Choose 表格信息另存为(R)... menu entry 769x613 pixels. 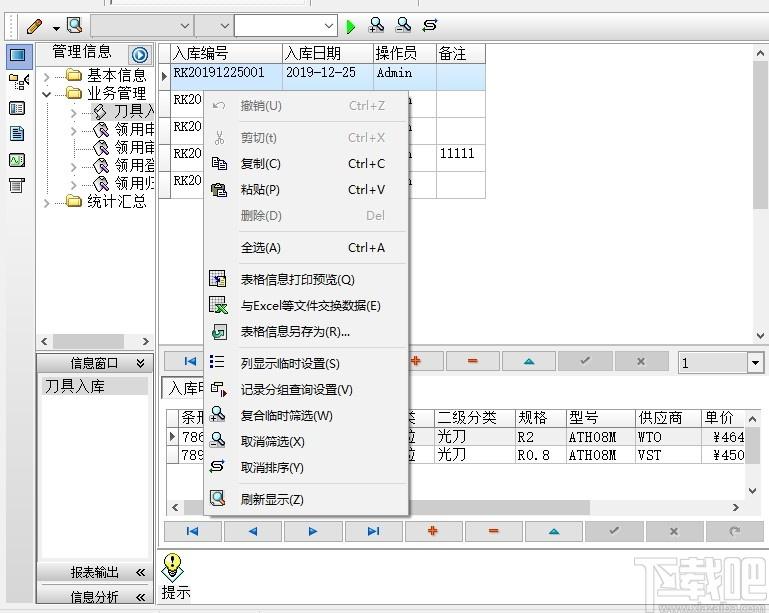coord(307,332)
